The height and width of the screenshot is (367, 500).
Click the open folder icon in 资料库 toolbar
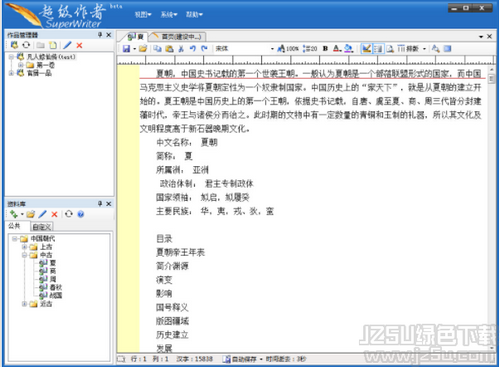click(31, 214)
